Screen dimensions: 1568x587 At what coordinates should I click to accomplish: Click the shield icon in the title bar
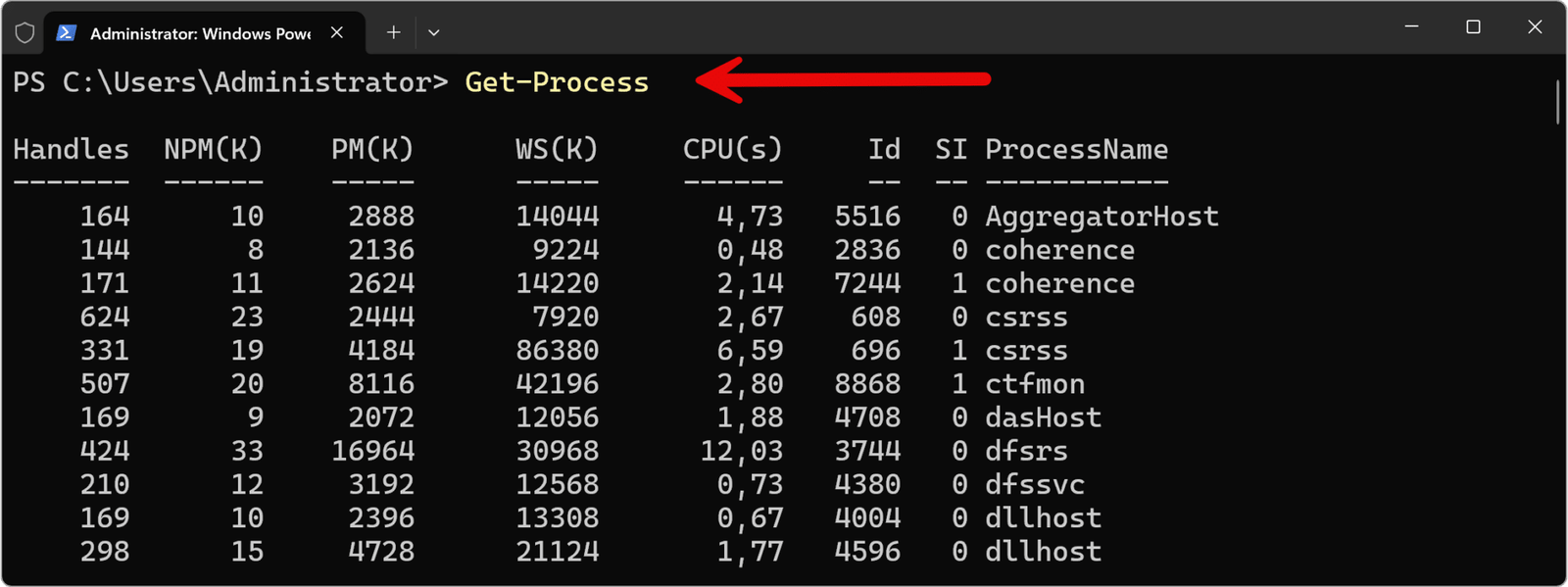(24, 30)
